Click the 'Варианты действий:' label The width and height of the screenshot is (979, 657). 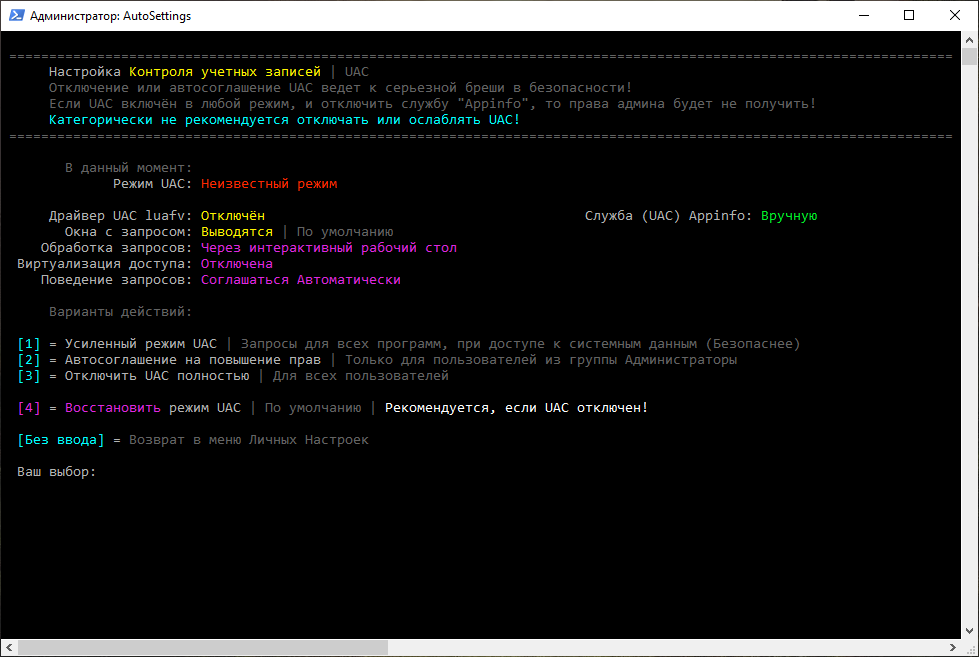point(121,312)
